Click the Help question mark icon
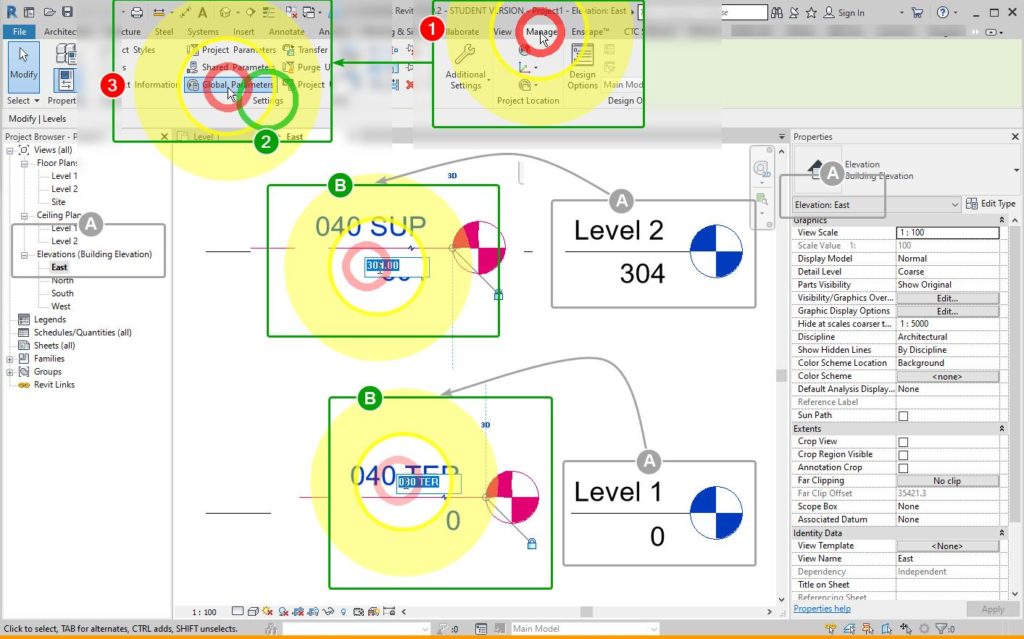 942,12
